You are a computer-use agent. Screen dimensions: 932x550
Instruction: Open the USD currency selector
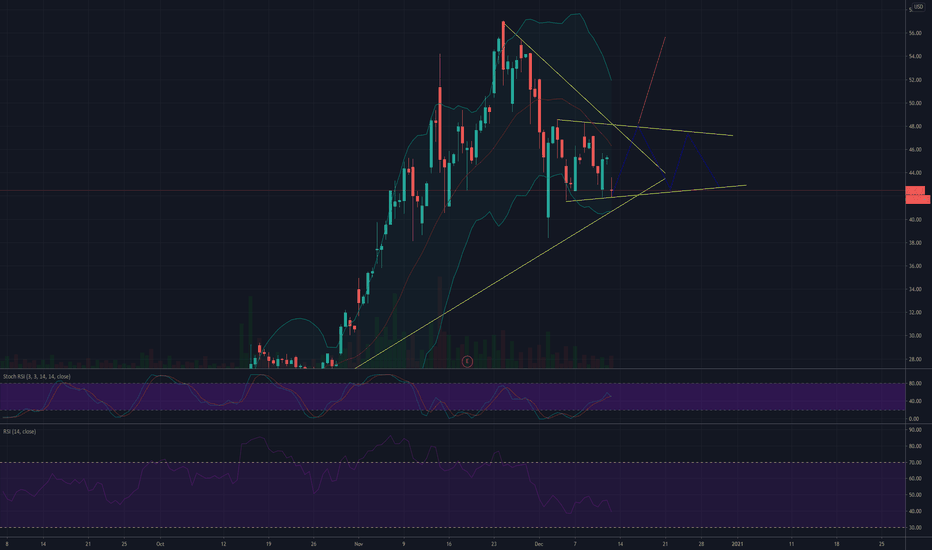(918, 7)
